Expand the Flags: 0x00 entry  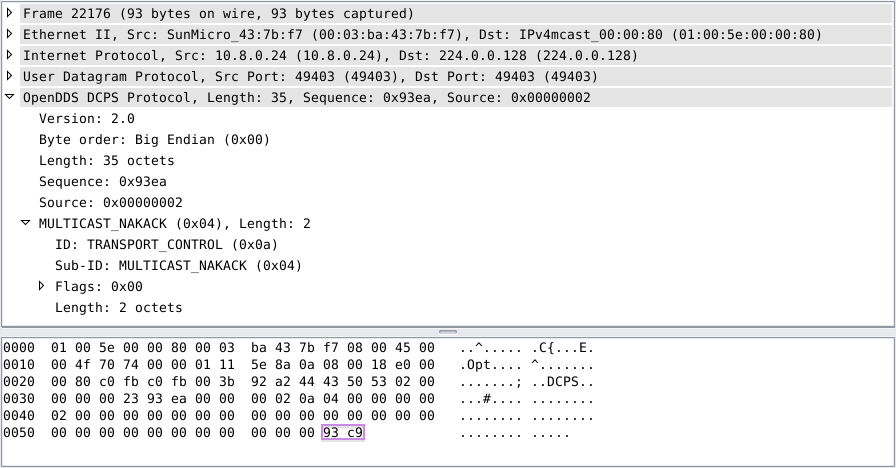click(41, 286)
